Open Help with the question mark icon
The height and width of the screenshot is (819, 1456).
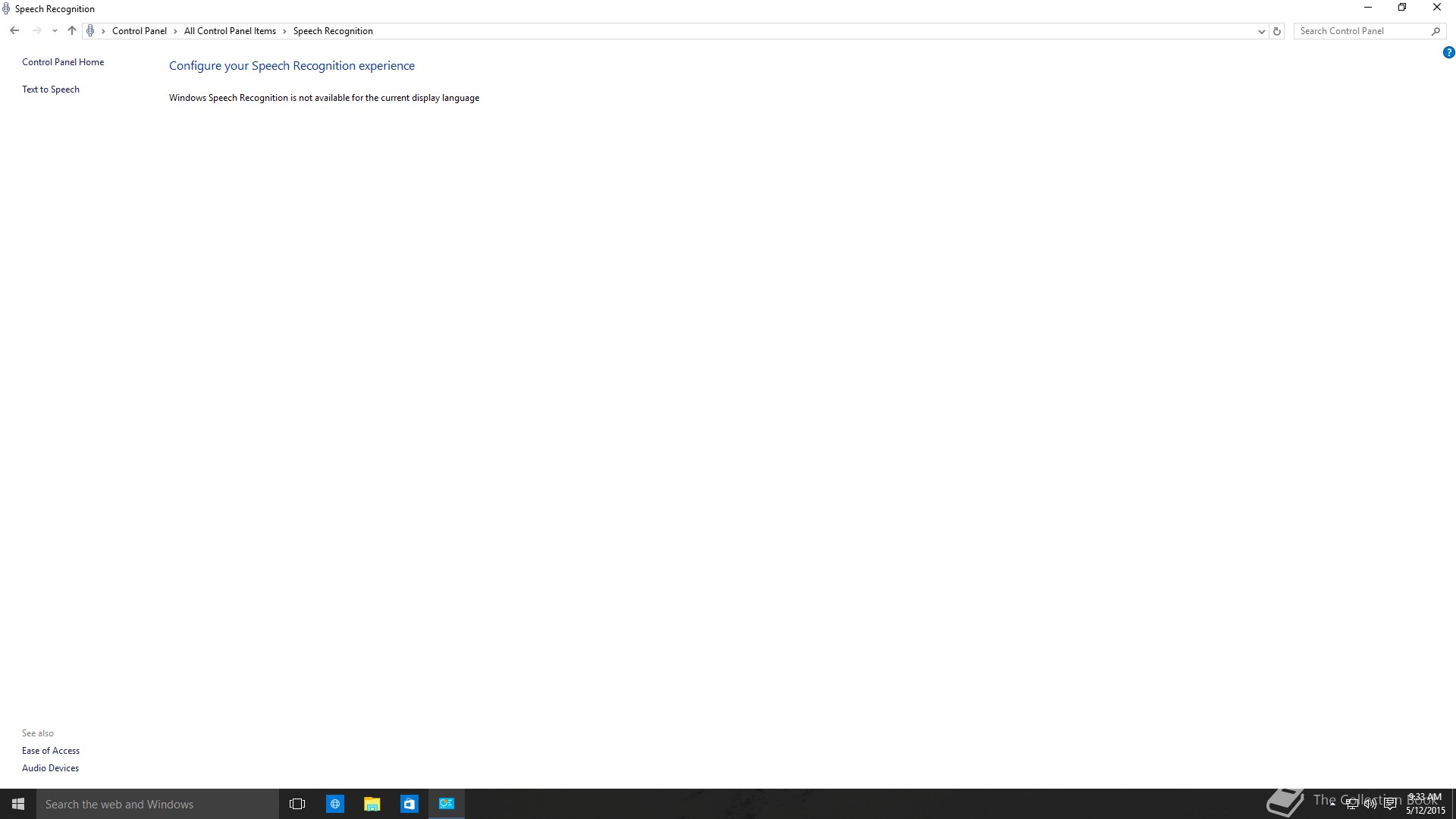point(1448,52)
